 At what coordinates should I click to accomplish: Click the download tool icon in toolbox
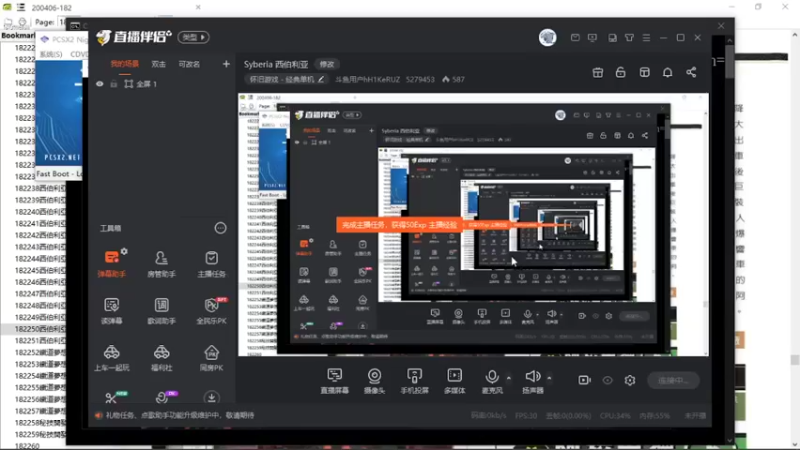pyautogui.click(x=211, y=397)
